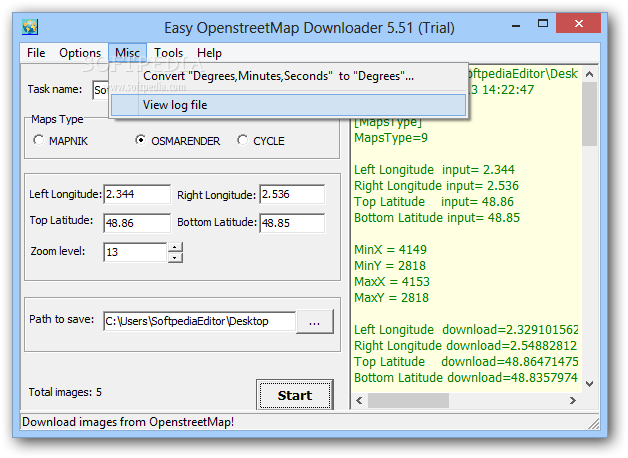Viewport: 628px width, 458px height.
Task: Maximize the Downloader window
Action: coord(543,24)
